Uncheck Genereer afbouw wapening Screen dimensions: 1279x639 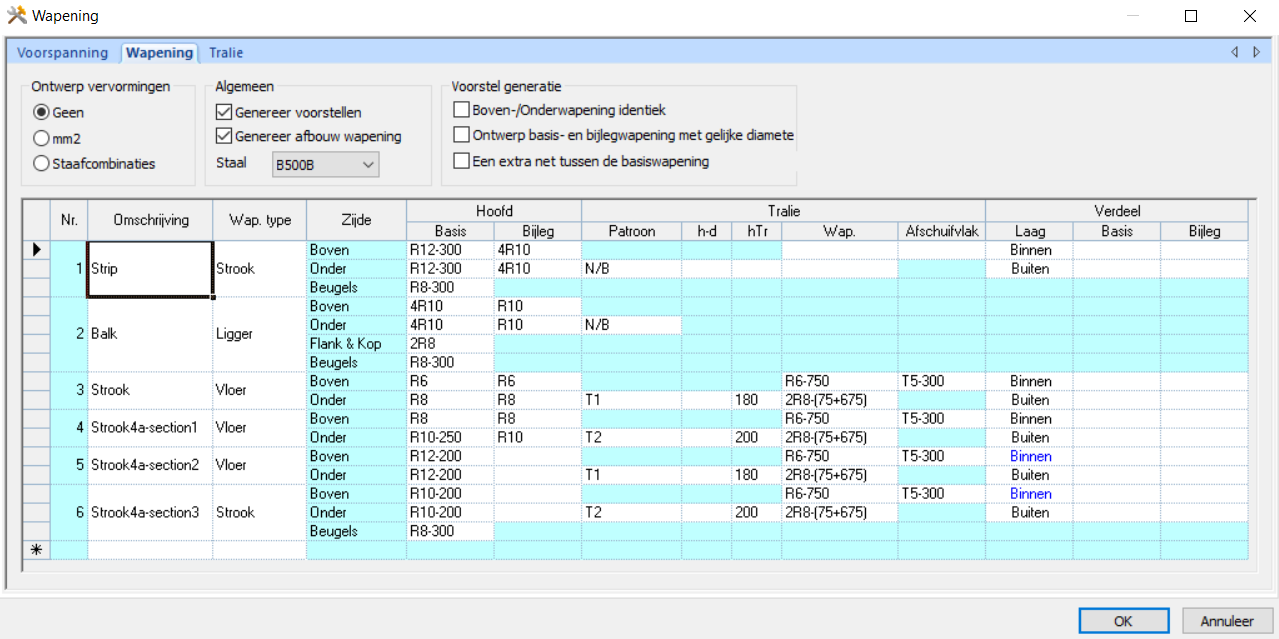(224, 136)
